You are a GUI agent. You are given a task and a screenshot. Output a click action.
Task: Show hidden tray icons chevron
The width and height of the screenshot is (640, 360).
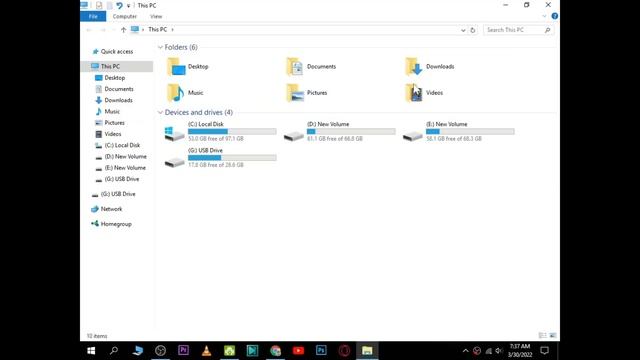pyautogui.click(x=465, y=351)
